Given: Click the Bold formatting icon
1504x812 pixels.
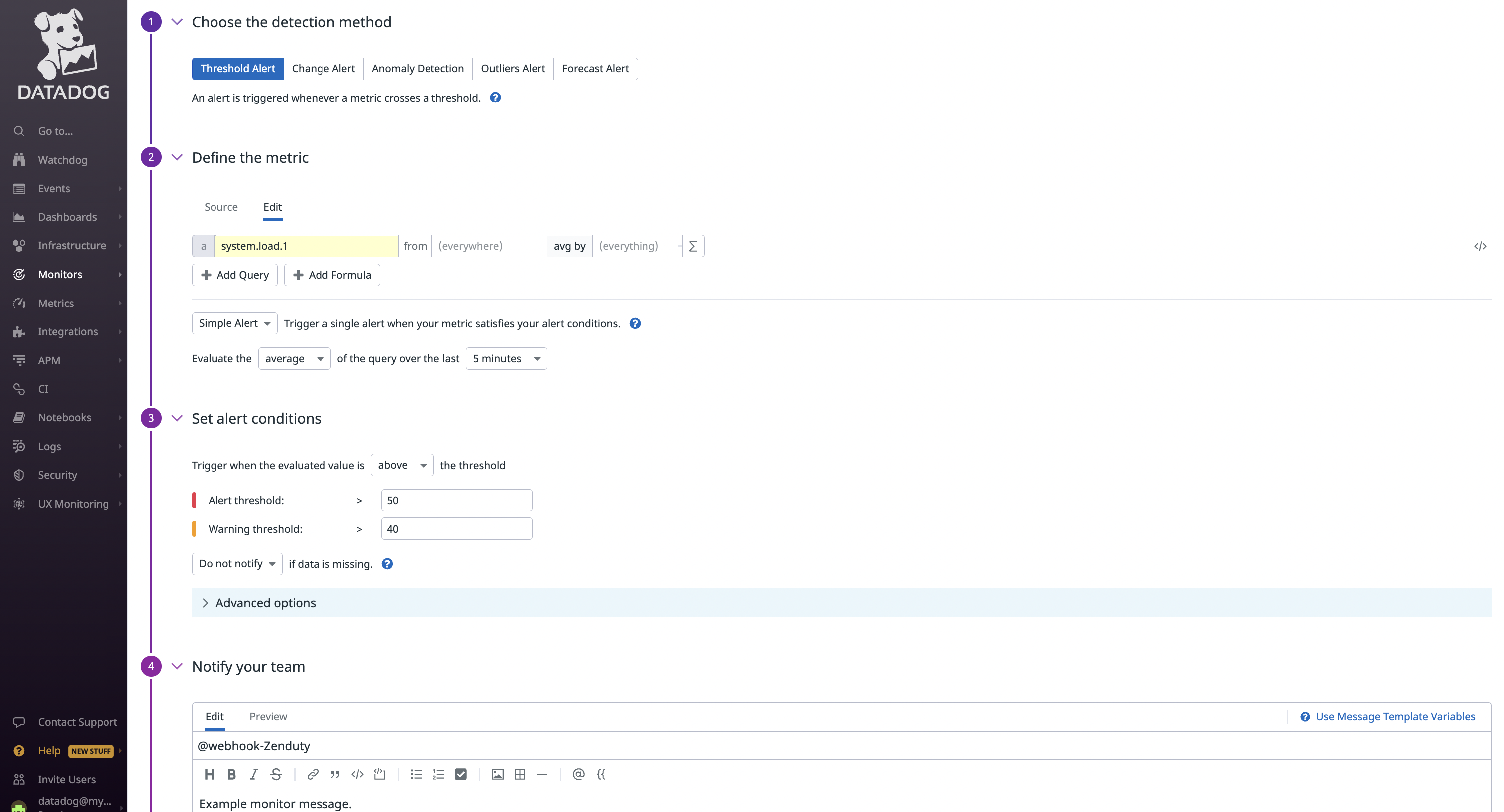Looking at the screenshot, I should point(231,774).
